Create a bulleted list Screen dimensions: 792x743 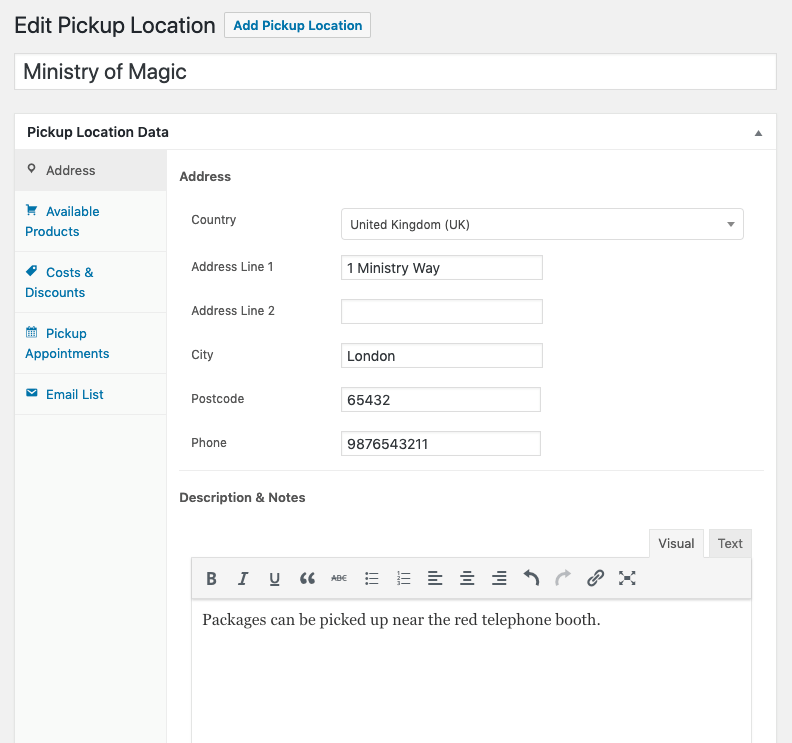pos(372,578)
